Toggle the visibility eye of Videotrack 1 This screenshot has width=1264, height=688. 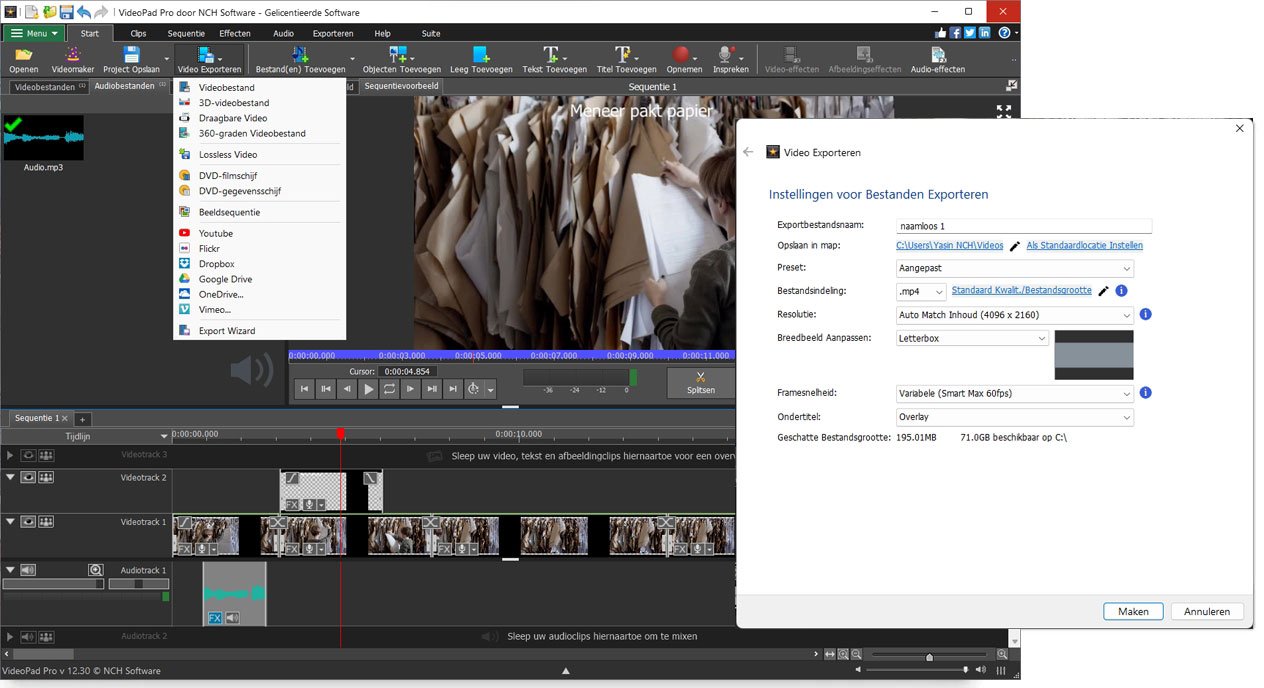28,521
